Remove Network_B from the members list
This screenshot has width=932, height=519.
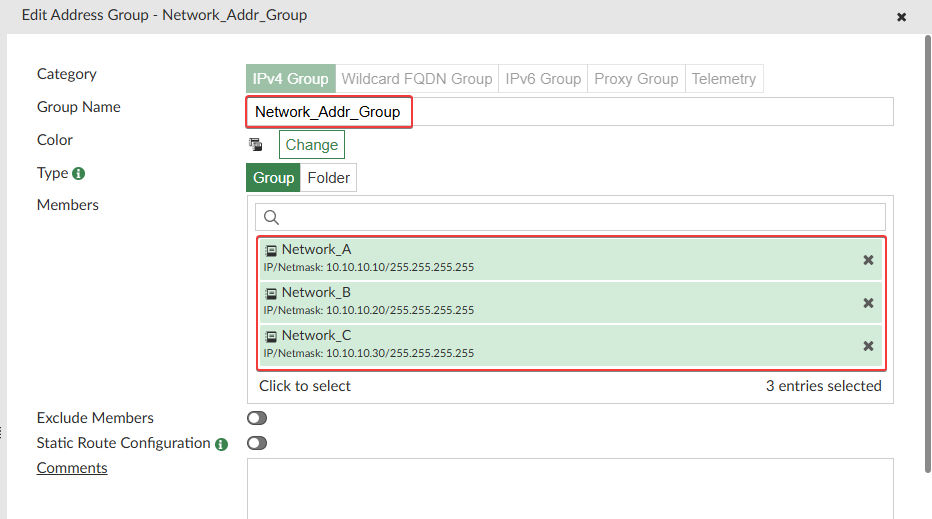click(x=868, y=303)
